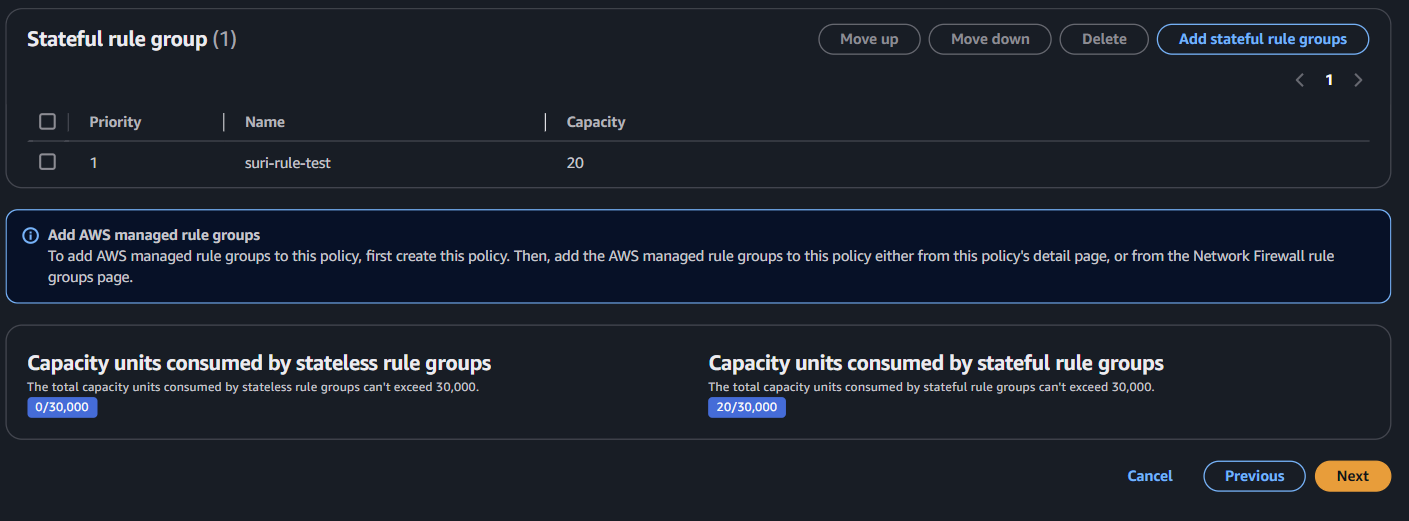Select pagination page number 1
Image resolution: width=1409 pixels, height=521 pixels.
1329,80
